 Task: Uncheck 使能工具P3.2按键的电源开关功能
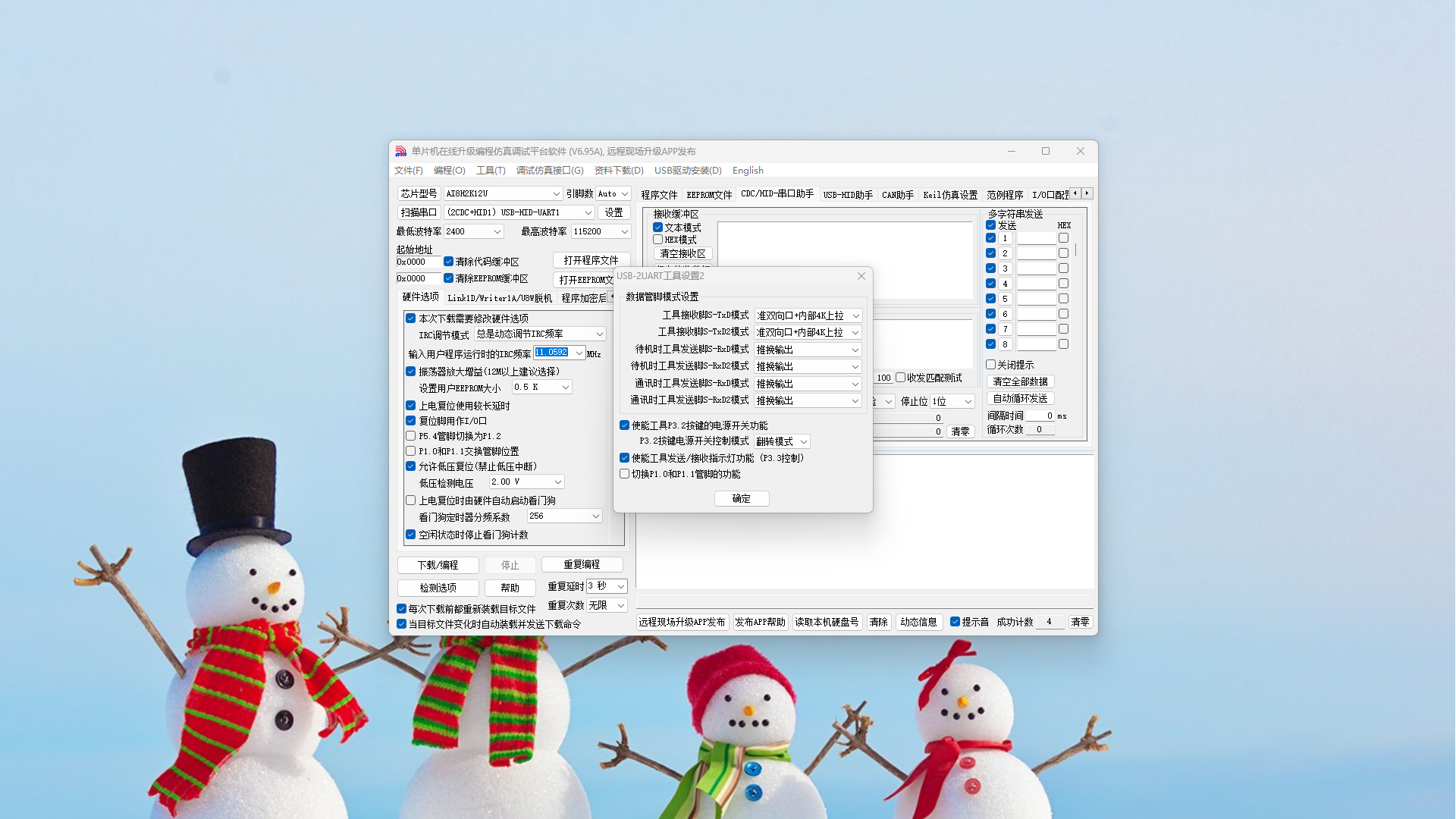[625, 425]
